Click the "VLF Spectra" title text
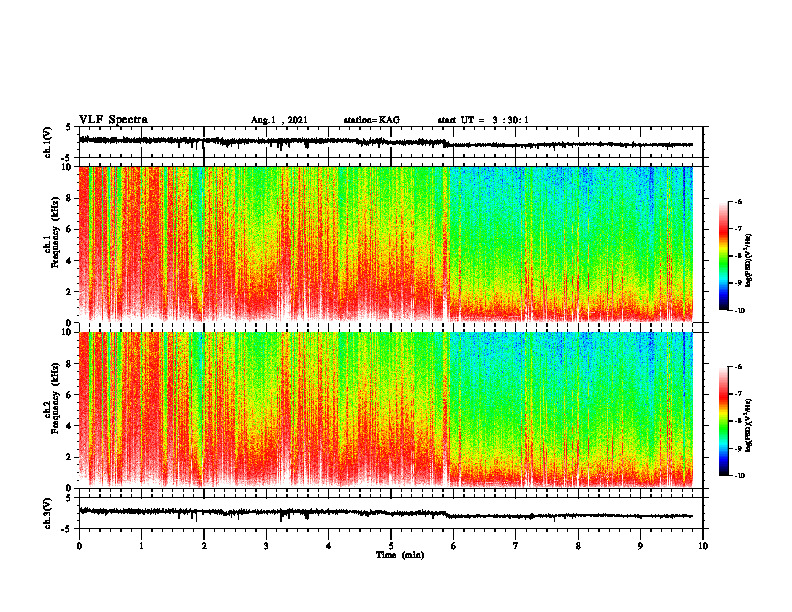 [113, 120]
